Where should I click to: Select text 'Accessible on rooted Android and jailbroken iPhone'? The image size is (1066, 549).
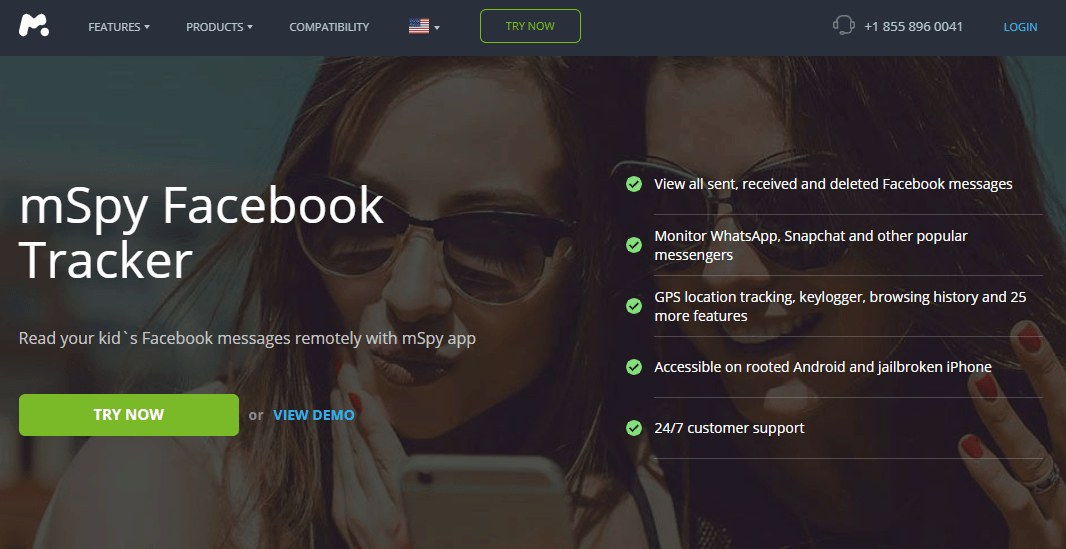pos(823,367)
